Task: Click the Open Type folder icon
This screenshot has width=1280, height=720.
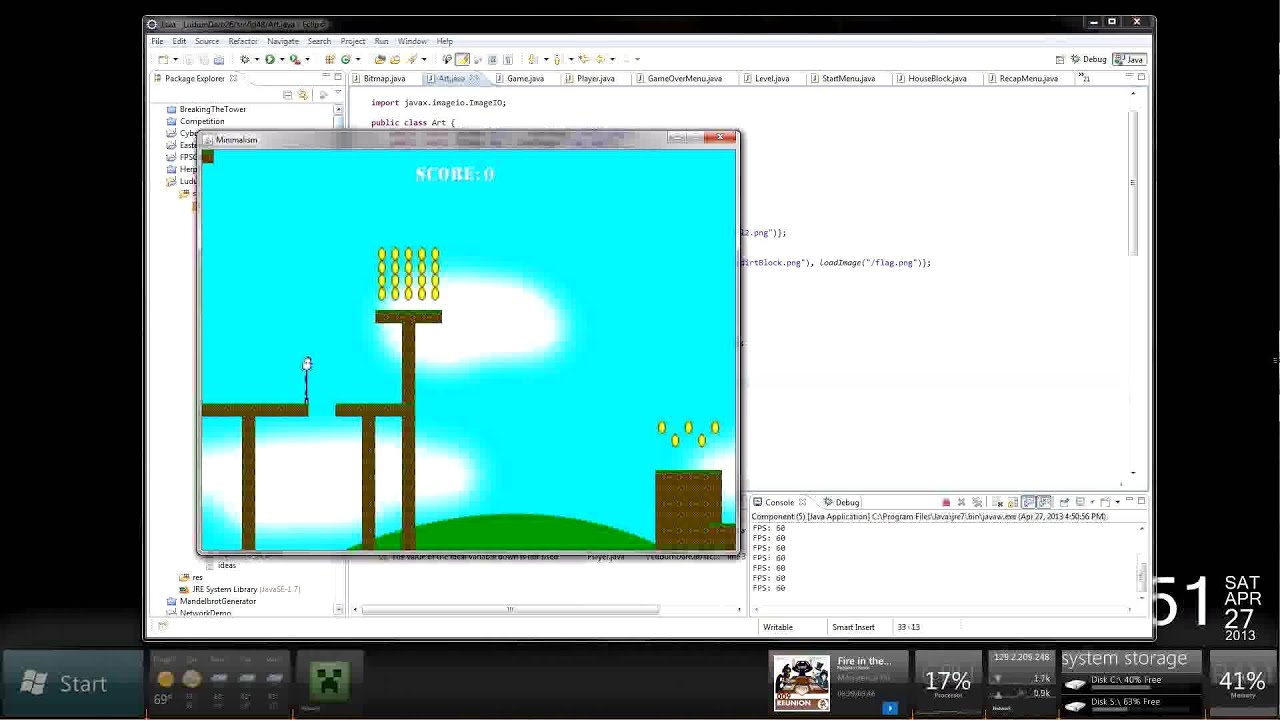Action: point(380,59)
